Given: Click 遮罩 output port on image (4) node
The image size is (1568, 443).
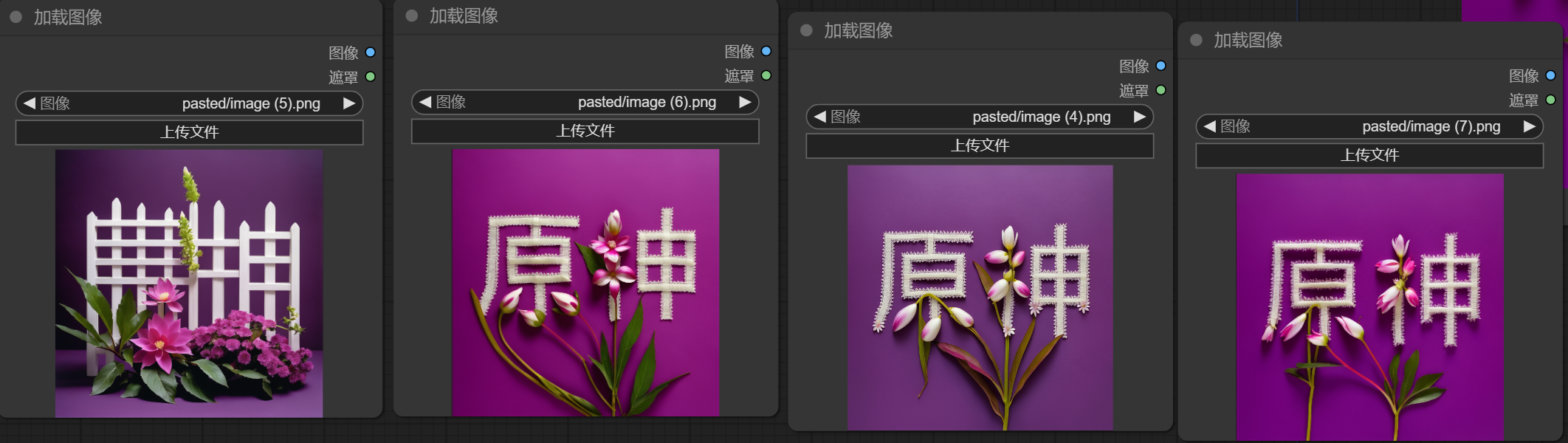Looking at the screenshot, I should coord(1160,90).
